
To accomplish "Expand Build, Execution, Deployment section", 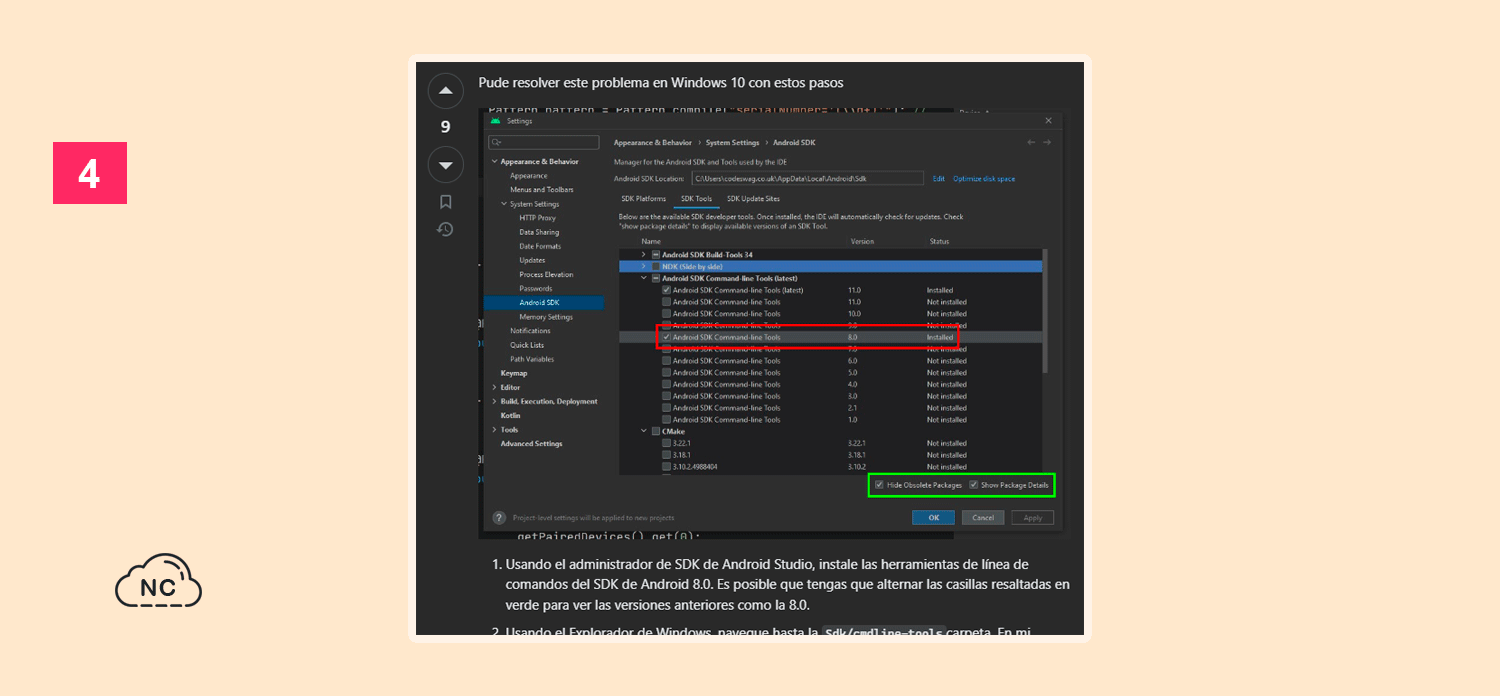I will (x=494, y=401).
